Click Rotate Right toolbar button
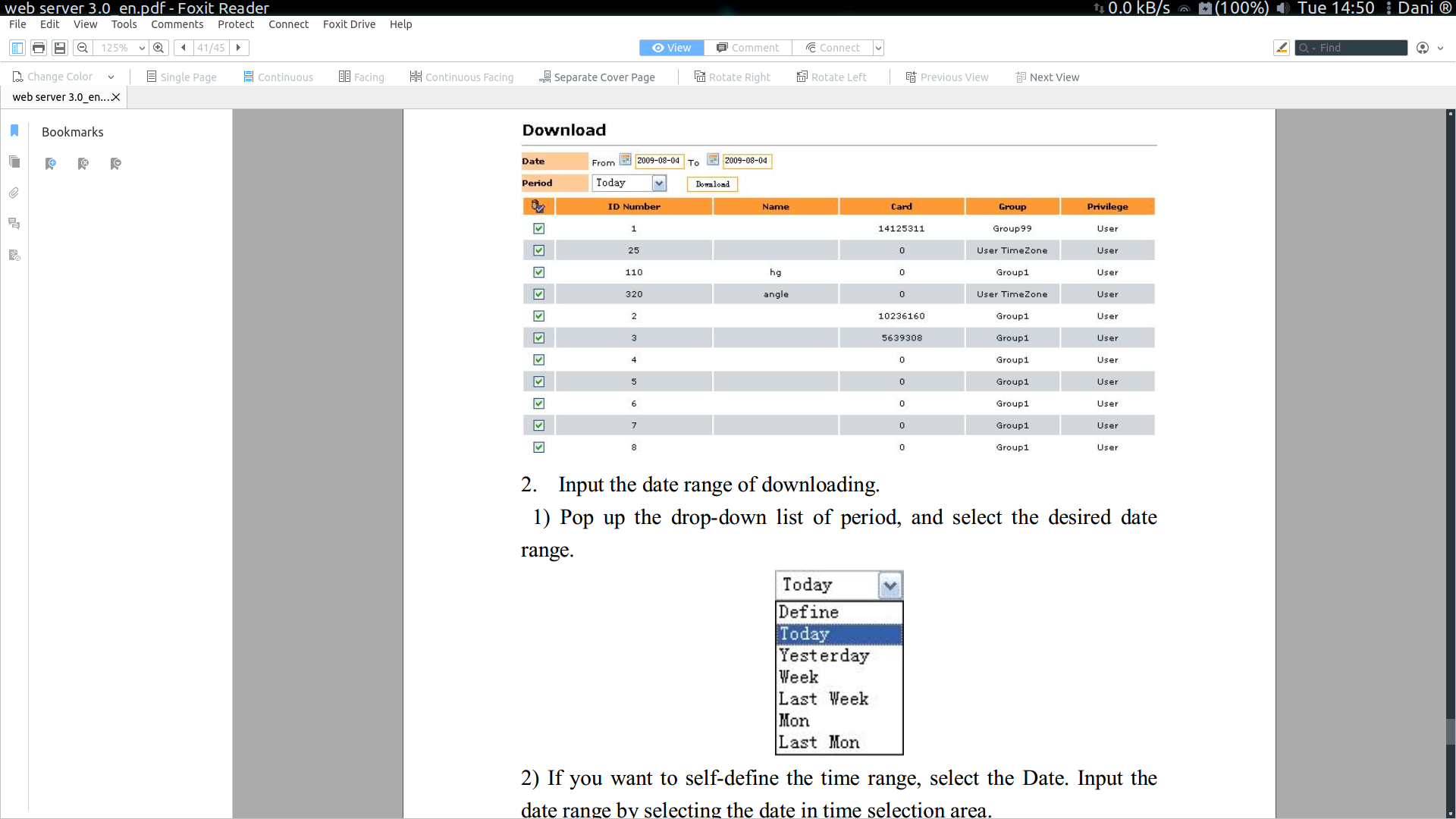 [732, 77]
